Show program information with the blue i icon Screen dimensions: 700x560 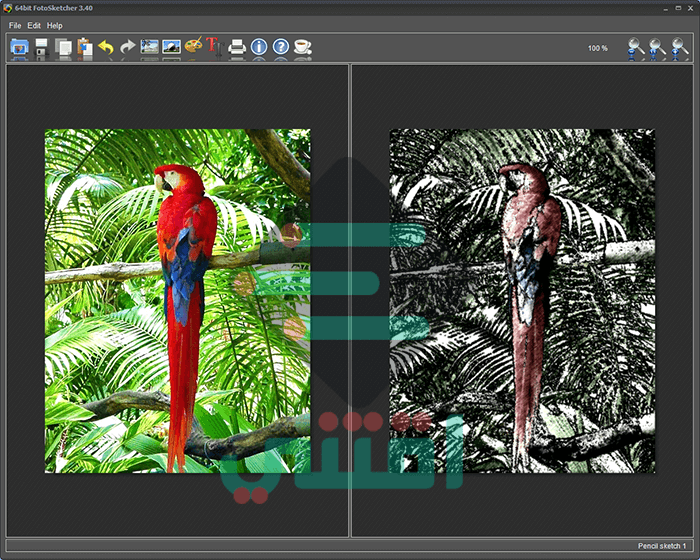[259, 46]
